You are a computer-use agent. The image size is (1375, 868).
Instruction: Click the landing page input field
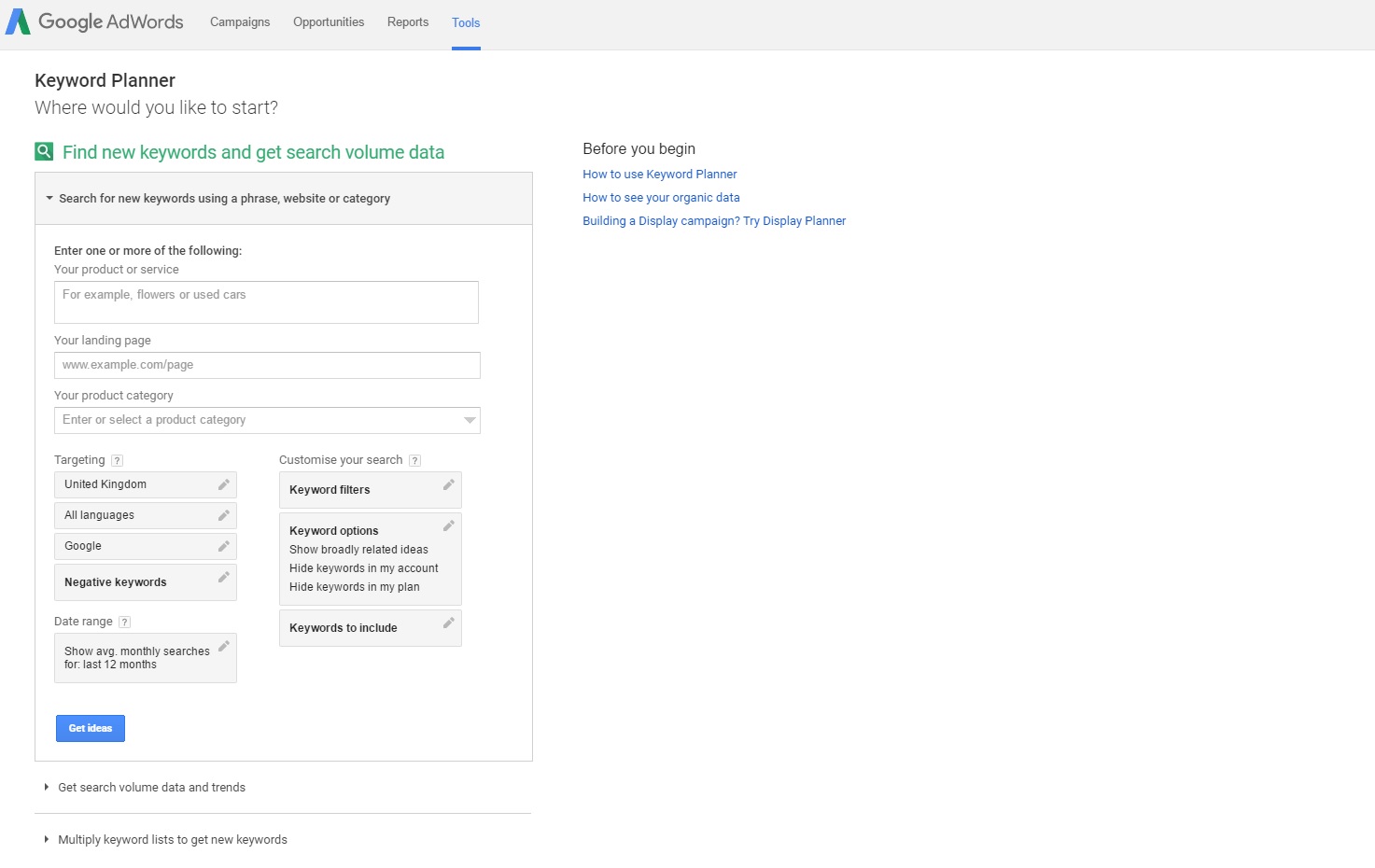[267, 365]
